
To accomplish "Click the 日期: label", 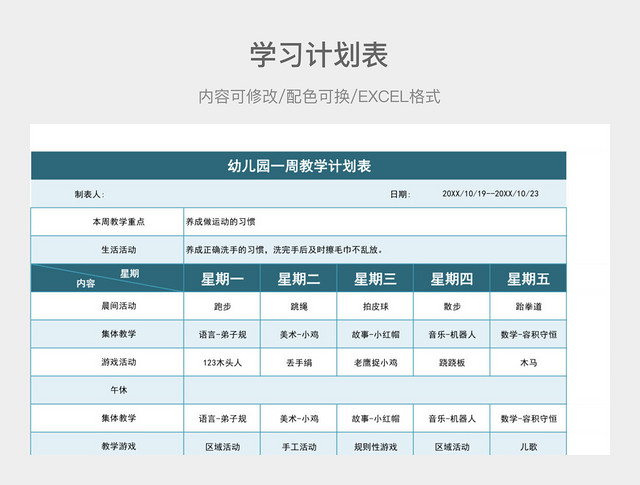I will [400, 194].
